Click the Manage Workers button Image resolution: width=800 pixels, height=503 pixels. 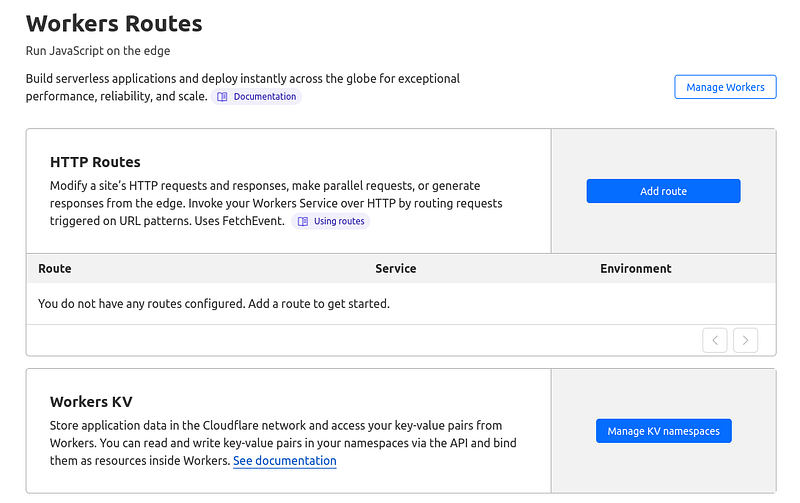725,87
